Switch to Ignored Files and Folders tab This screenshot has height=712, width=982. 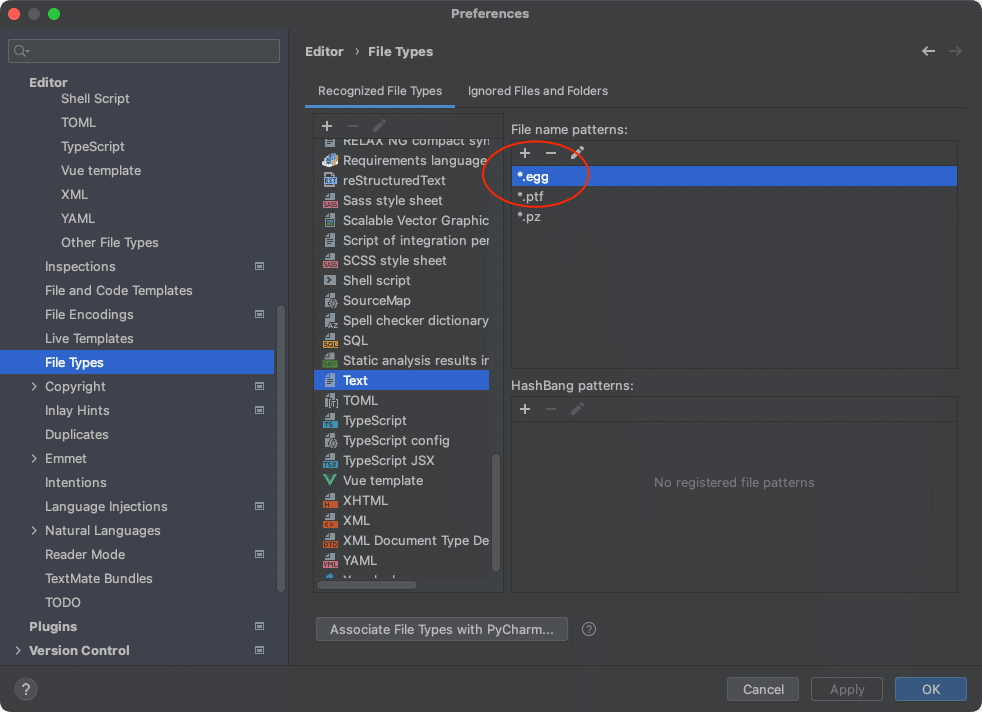coord(538,91)
